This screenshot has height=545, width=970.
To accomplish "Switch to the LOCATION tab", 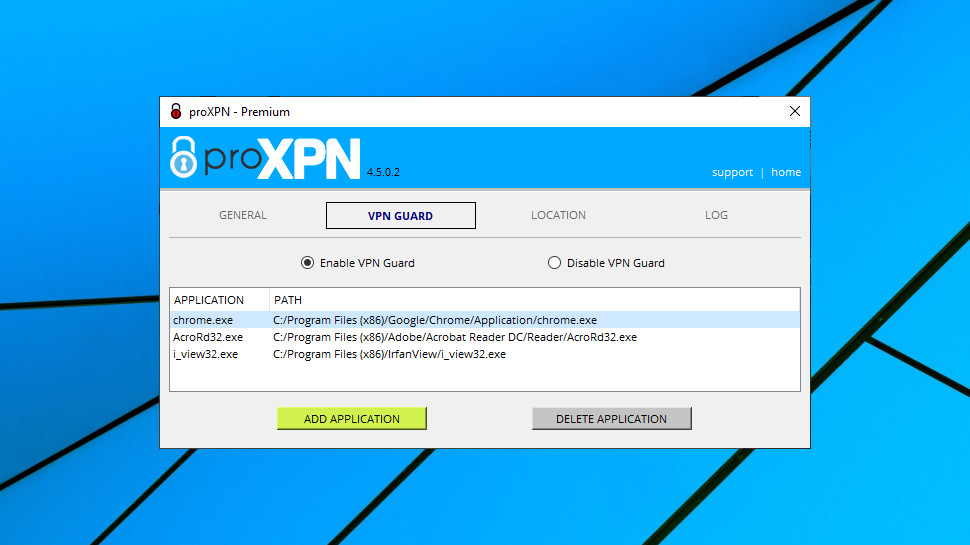I will [x=558, y=215].
